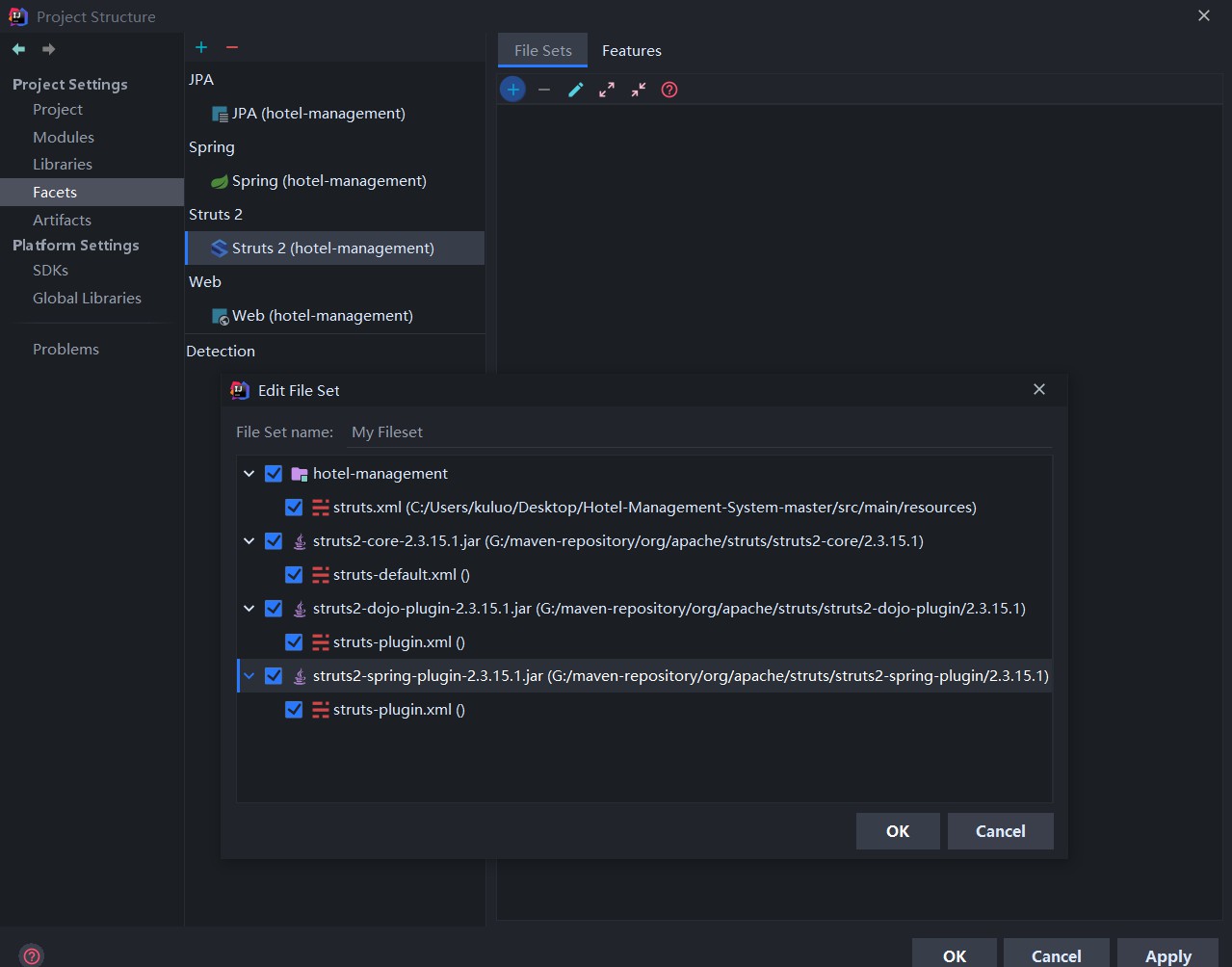1232x967 pixels.
Task: Select the Detection item
Action: (x=221, y=352)
